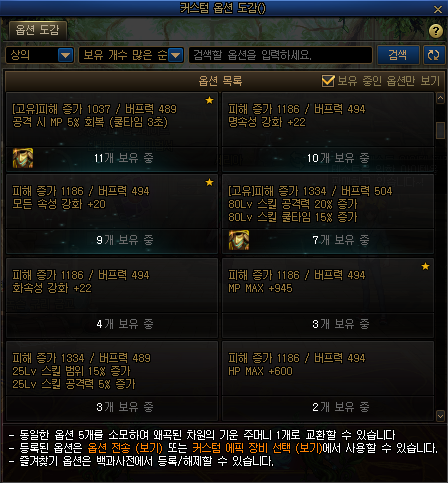This screenshot has height=483, width=448.
Task: Open 커스텀 에픽 장비 선택 (보기) link
Action: pyautogui.click(x=257, y=448)
